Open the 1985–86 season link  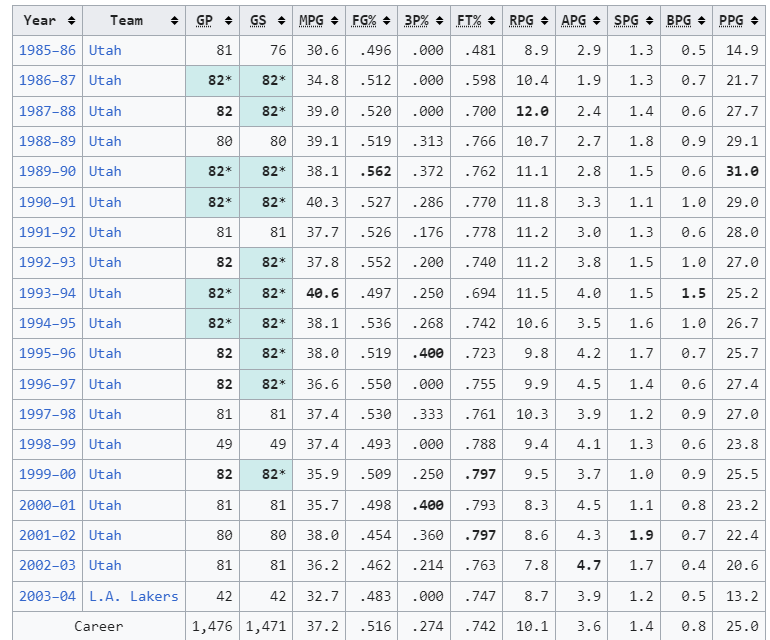click(47, 51)
